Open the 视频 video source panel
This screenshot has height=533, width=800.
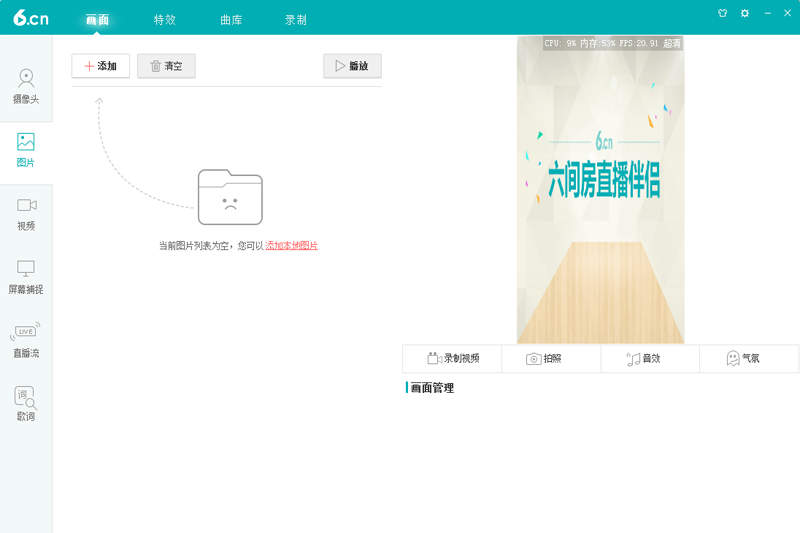coord(26,213)
